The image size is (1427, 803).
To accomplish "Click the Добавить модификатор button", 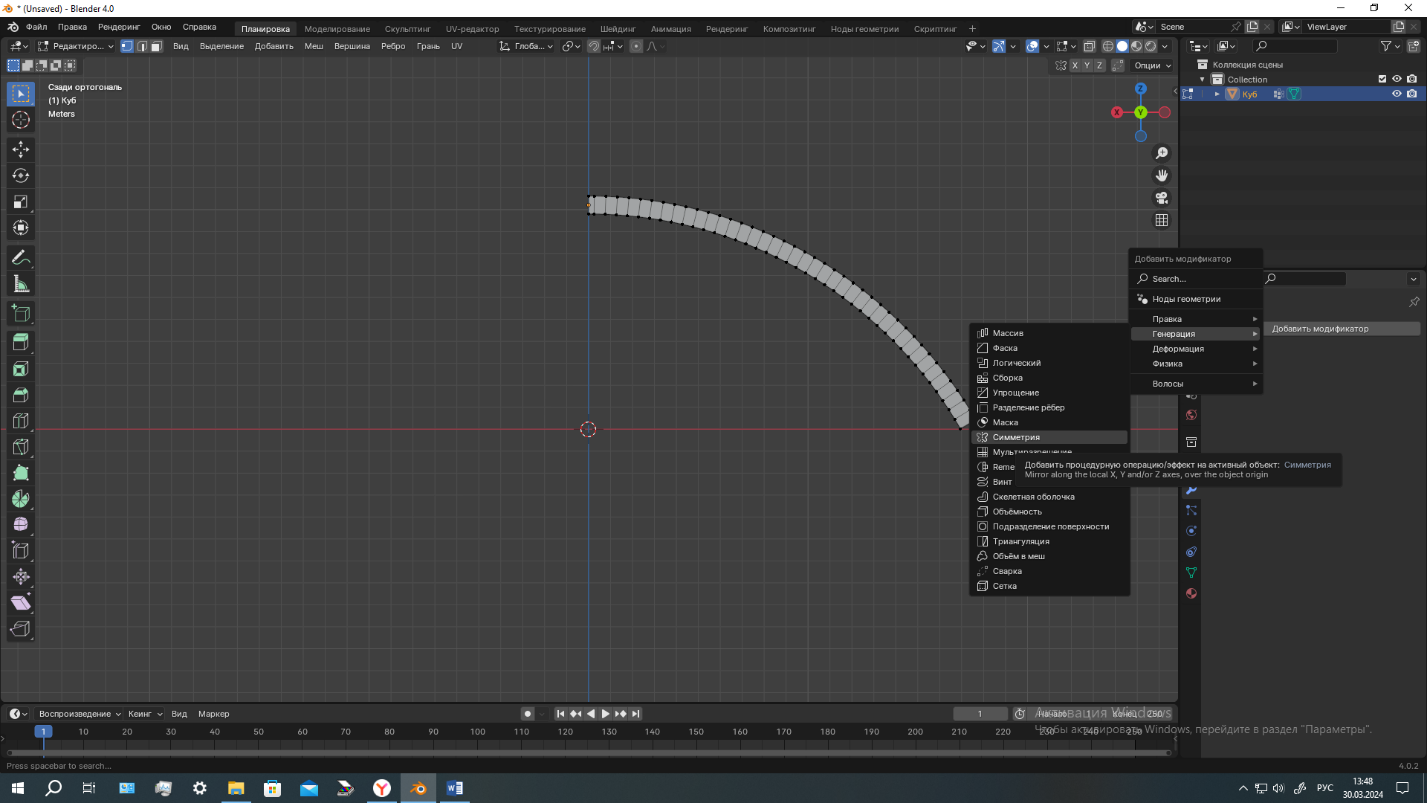I will (1320, 328).
